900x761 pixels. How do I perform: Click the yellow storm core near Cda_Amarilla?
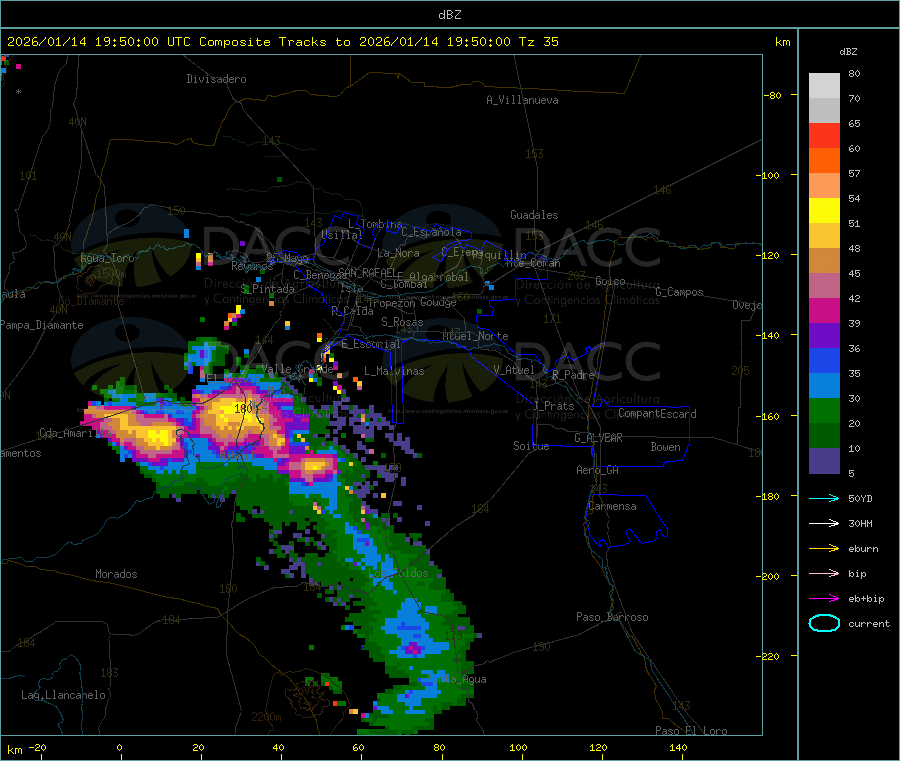tap(158, 438)
